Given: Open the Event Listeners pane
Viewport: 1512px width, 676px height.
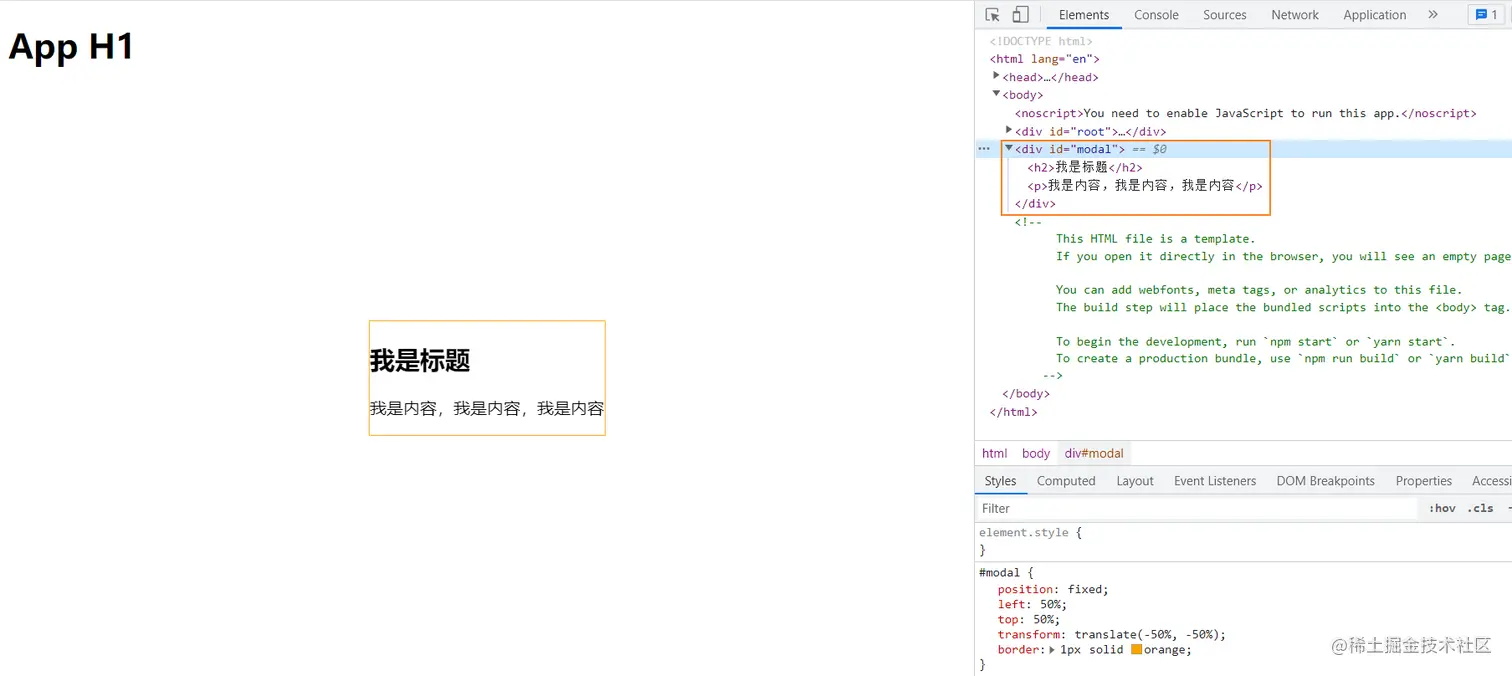Looking at the screenshot, I should tap(1215, 481).
